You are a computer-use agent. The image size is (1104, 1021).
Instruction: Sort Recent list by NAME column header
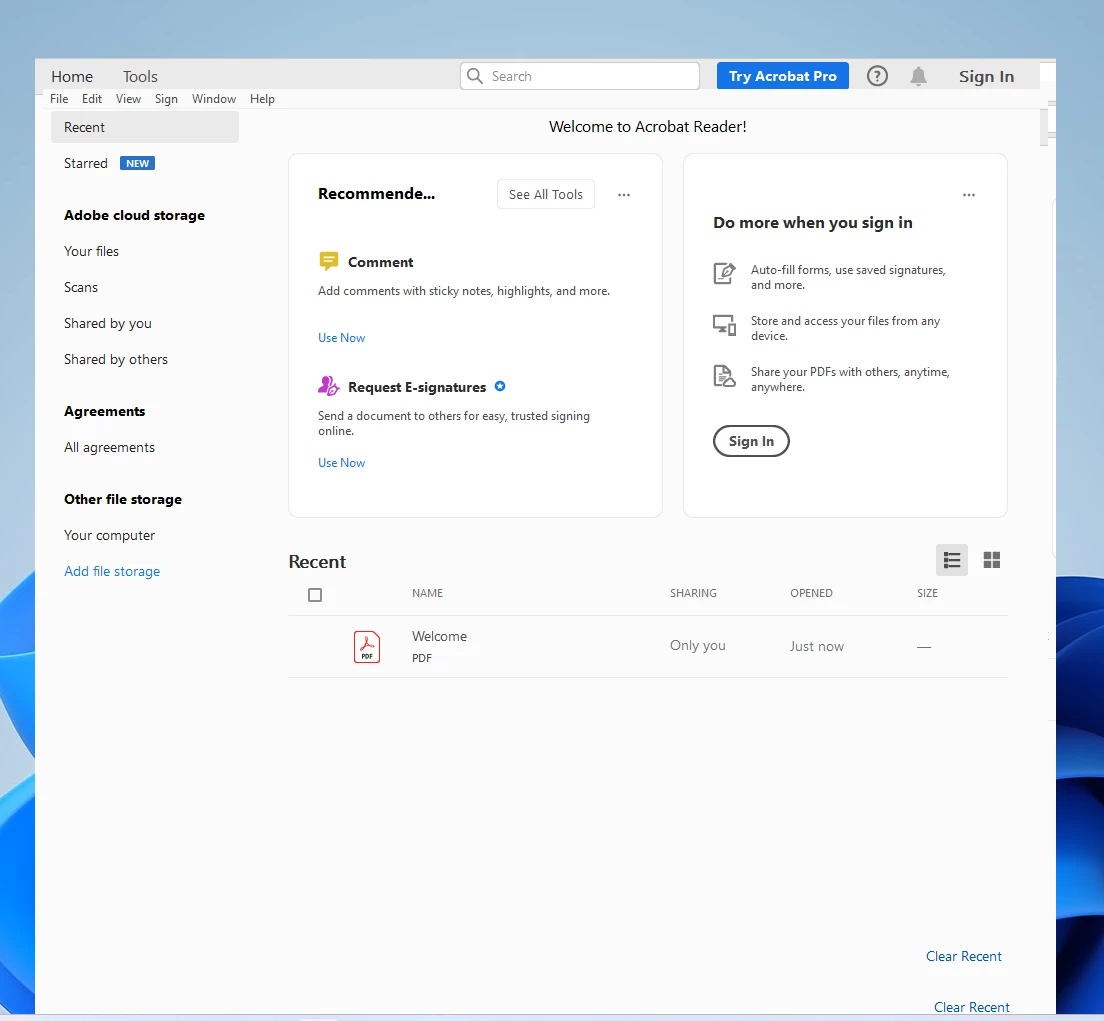(427, 593)
